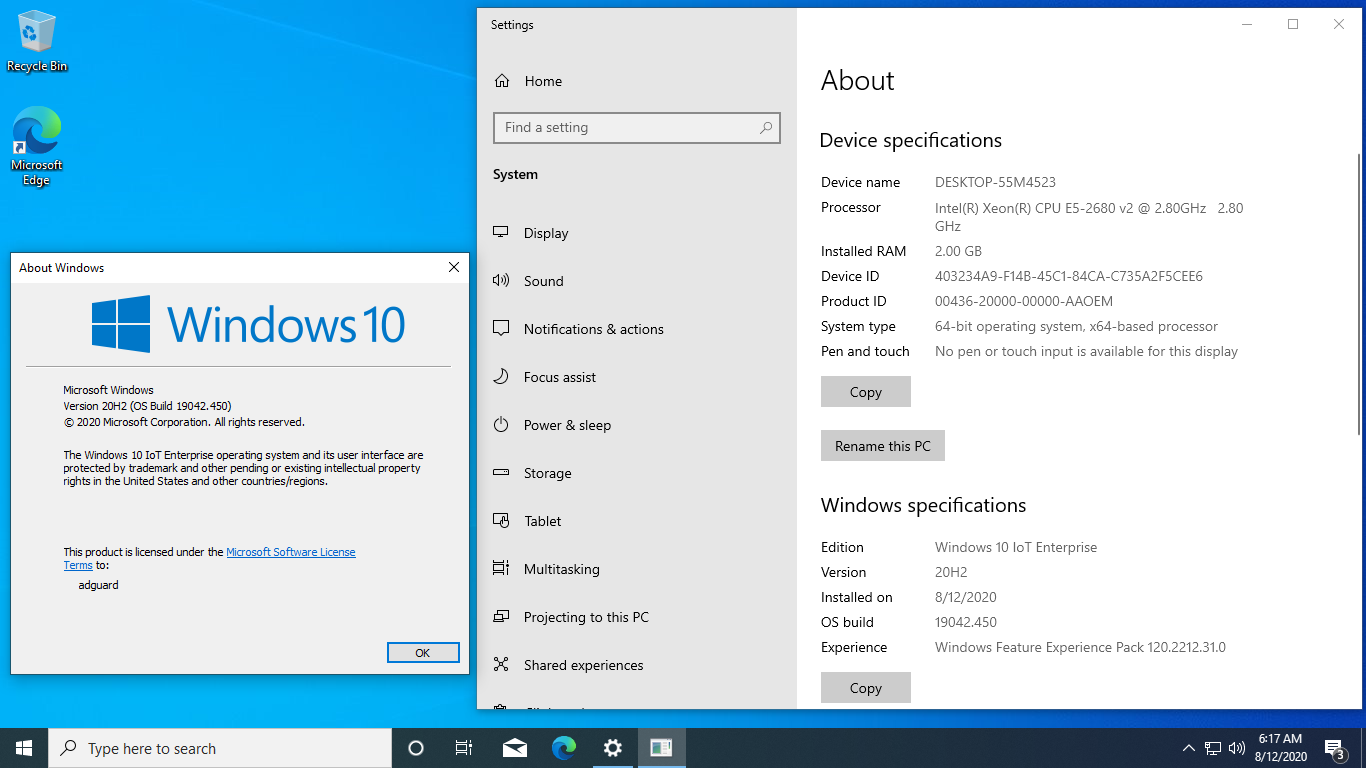
Task: Open the Recycle Bin desktop icon
Action: (37, 42)
